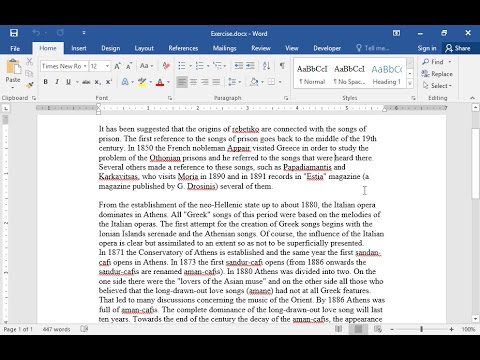Increase indent of paragraph
The width and height of the screenshot is (480, 360).
tap(250, 66)
